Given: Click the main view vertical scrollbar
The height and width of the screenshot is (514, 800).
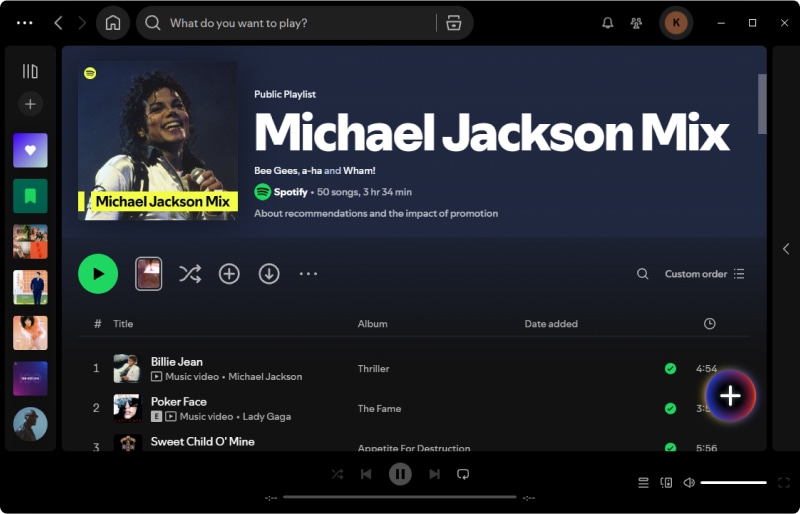Looking at the screenshot, I should [762, 104].
